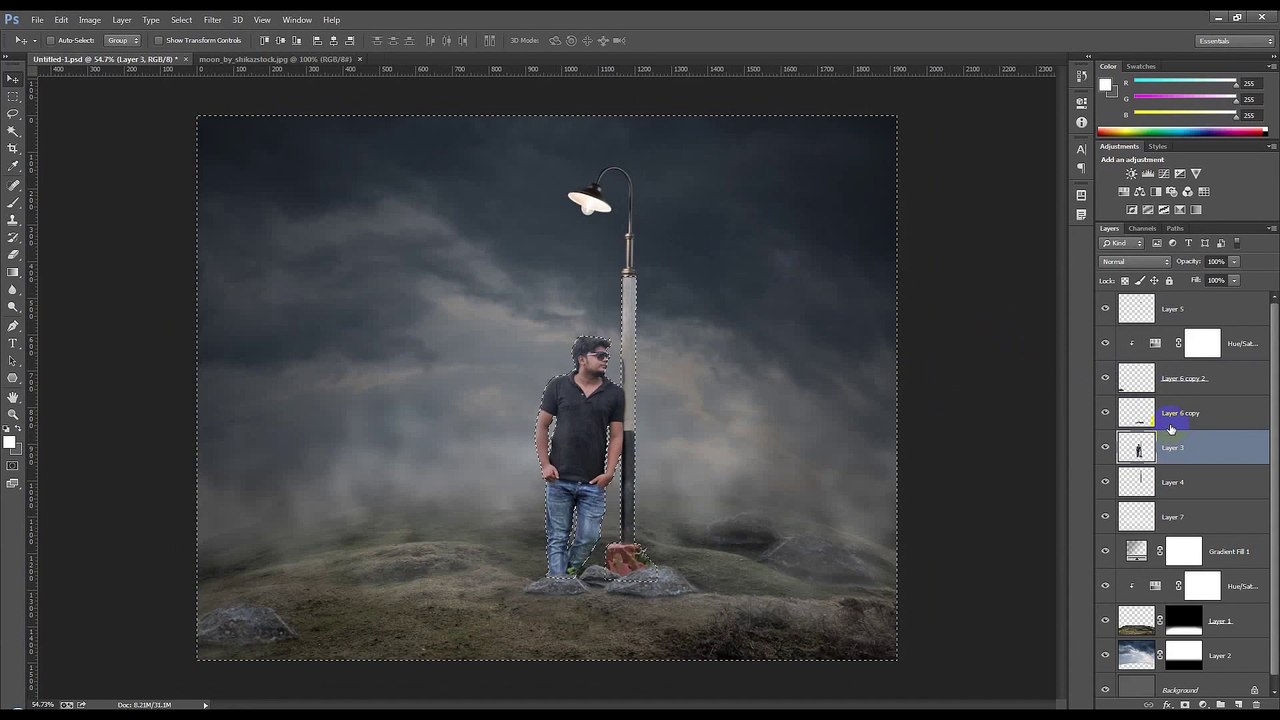Select the Lasso tool

point(12,114)
